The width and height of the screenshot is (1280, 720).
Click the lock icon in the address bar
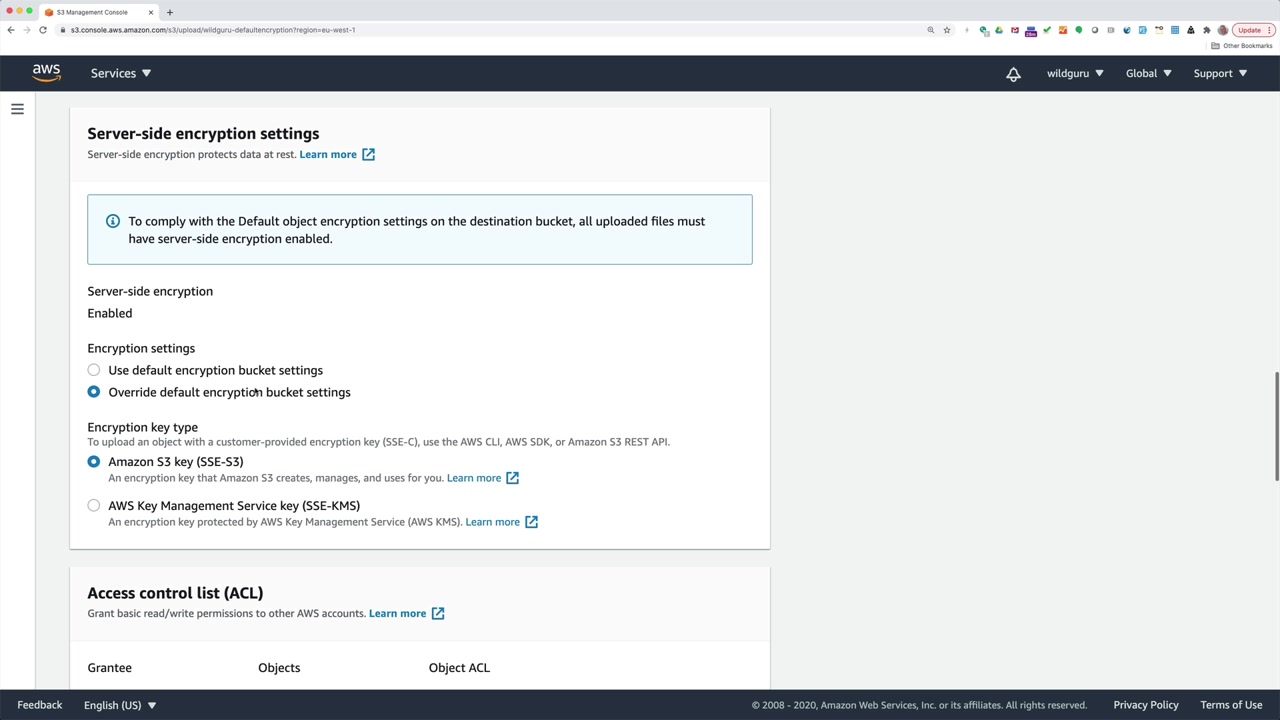[x=63, y=30]
